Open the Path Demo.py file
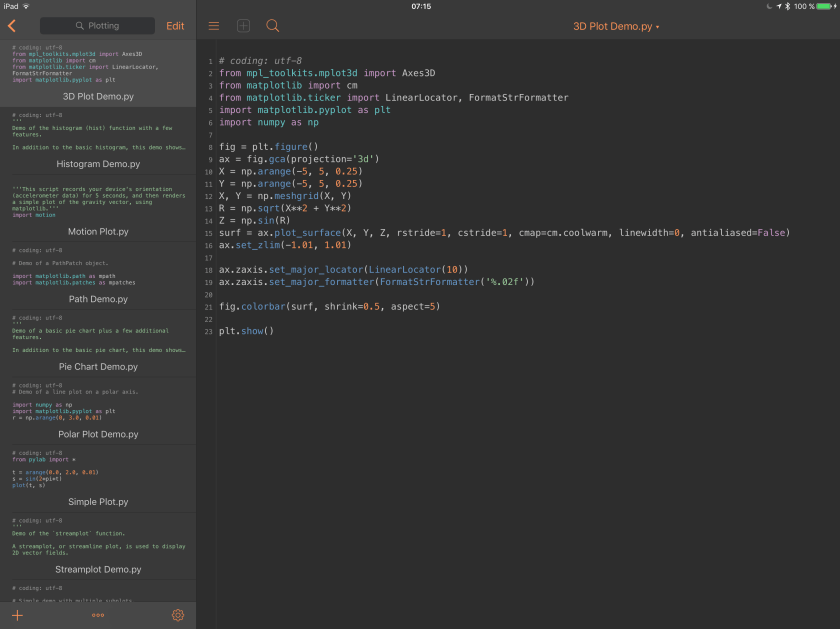The width and height of the screenshot is (840, 629). [98, 299]
